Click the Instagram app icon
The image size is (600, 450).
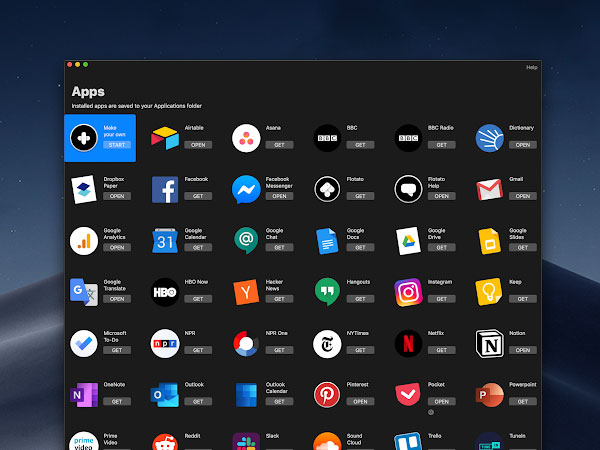click(x=408, y=292)
